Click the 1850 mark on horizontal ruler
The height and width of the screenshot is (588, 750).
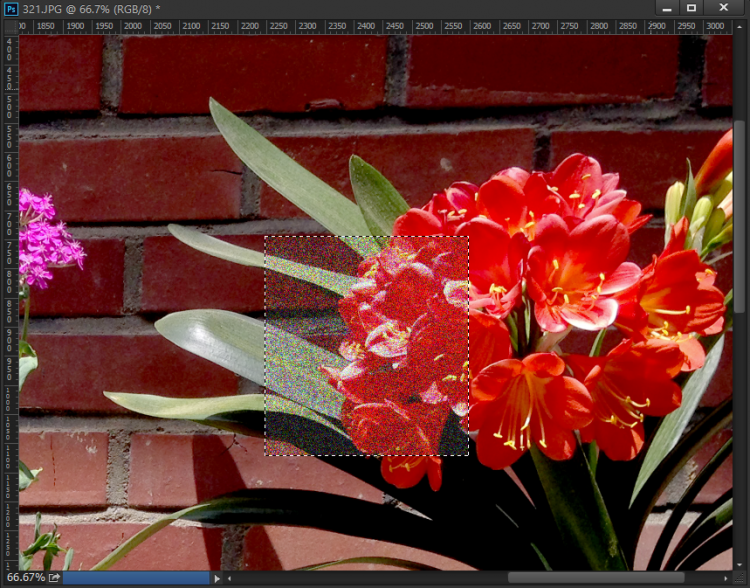click(45, 27)
